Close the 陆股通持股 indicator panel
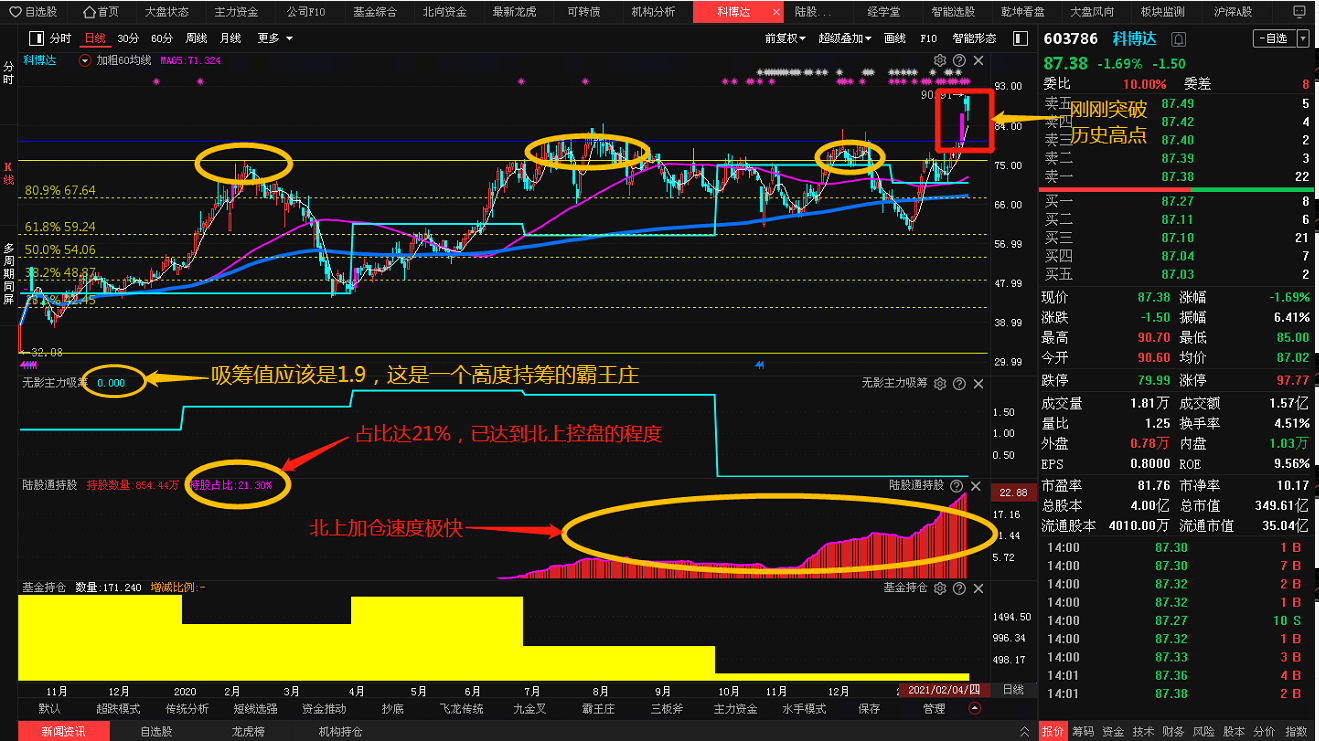Screen dimensions: 1319x741 coord(978,484)
